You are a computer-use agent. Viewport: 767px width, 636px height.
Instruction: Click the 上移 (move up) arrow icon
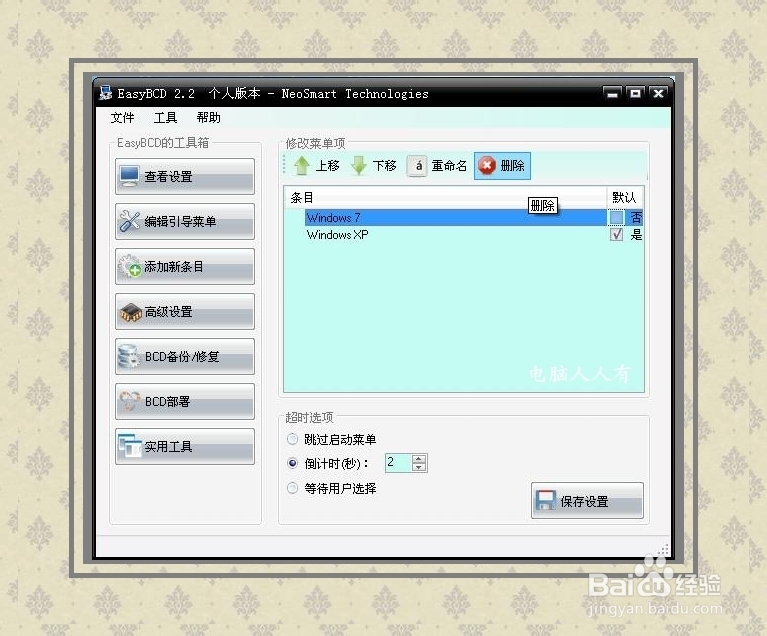pos(302,165)
